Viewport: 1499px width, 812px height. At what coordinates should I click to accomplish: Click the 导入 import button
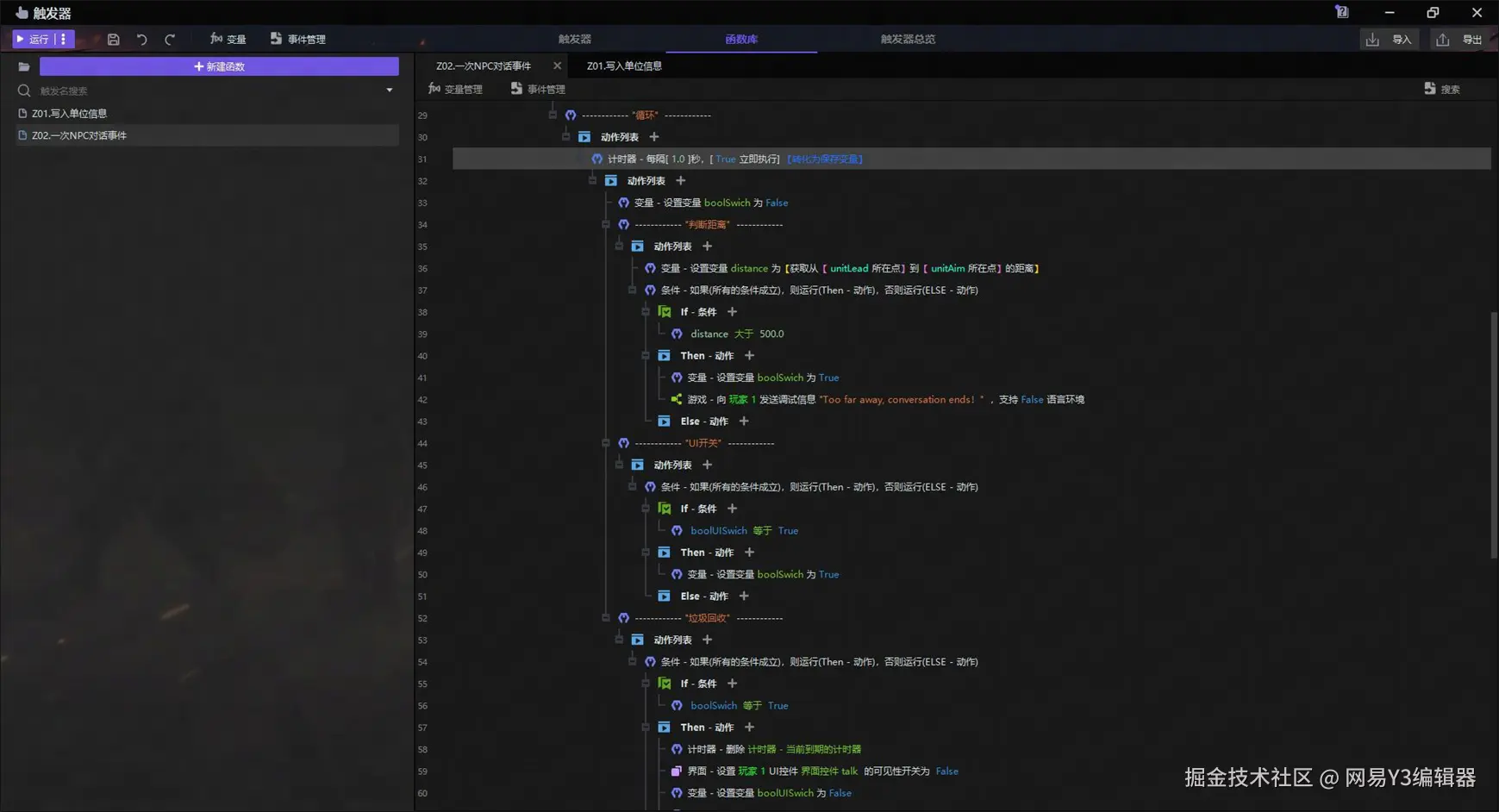pyautogui.click(x=1390, y=40)
